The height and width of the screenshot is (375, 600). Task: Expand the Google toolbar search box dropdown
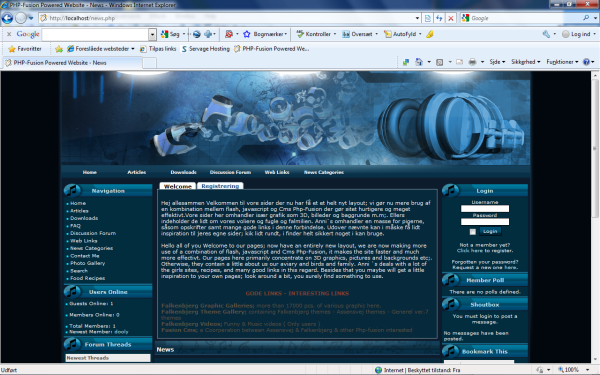click(x=152, y=34)
